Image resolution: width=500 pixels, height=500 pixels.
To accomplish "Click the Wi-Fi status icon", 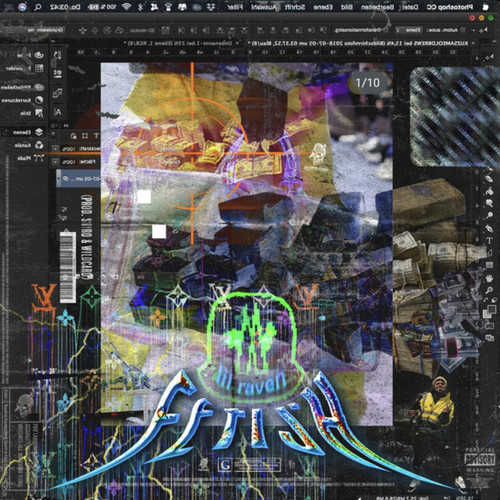I will click(x=126, y=7).
